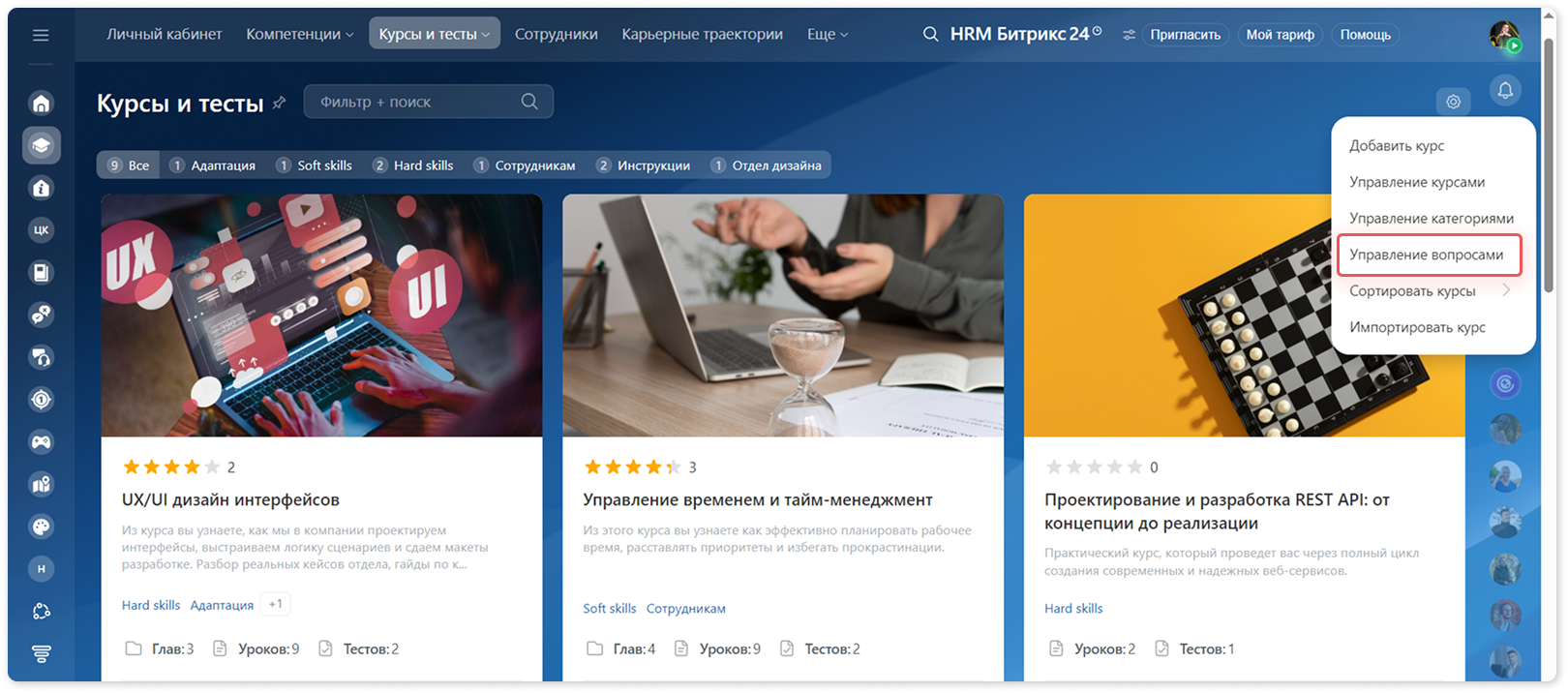Click the Пригласить button
Image resolution: width=1568 pixels, height=693 pixels.
(1185, 35)
